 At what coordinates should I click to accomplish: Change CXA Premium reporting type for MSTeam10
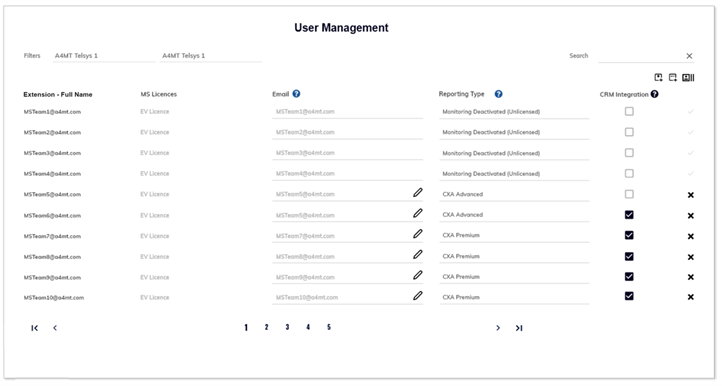point(514,298)
